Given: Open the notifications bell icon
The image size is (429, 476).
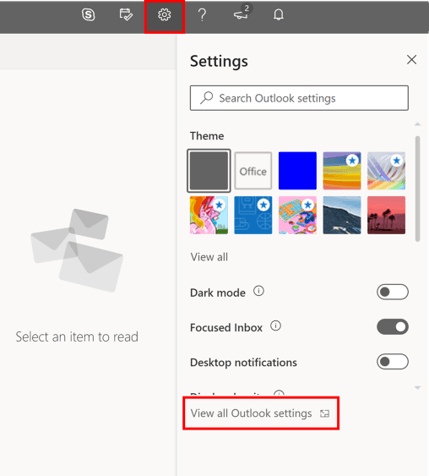Looking at the screenshot, I should 279,15.
